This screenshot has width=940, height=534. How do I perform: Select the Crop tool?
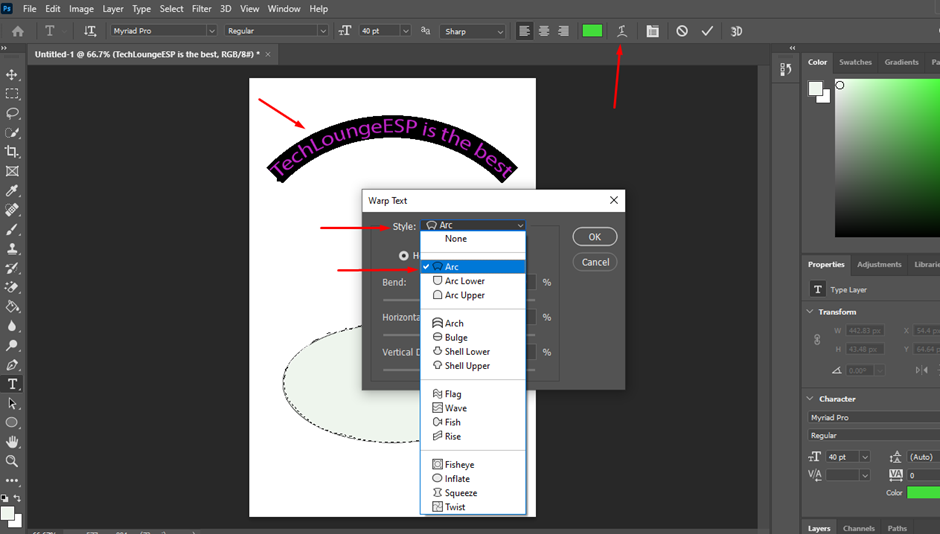coord(12,152)
